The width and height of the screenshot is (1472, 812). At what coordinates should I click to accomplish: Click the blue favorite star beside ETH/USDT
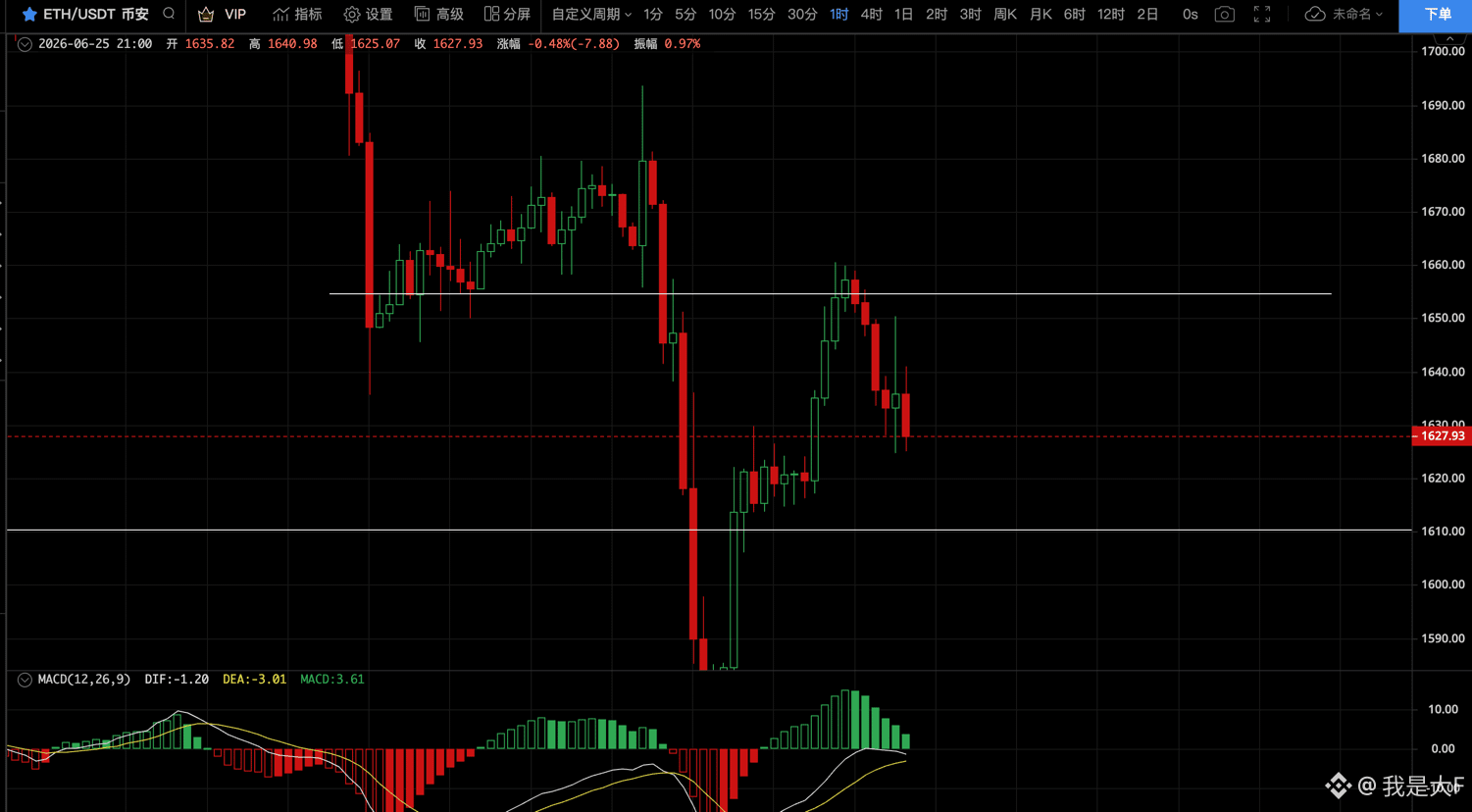coord(29,15)
